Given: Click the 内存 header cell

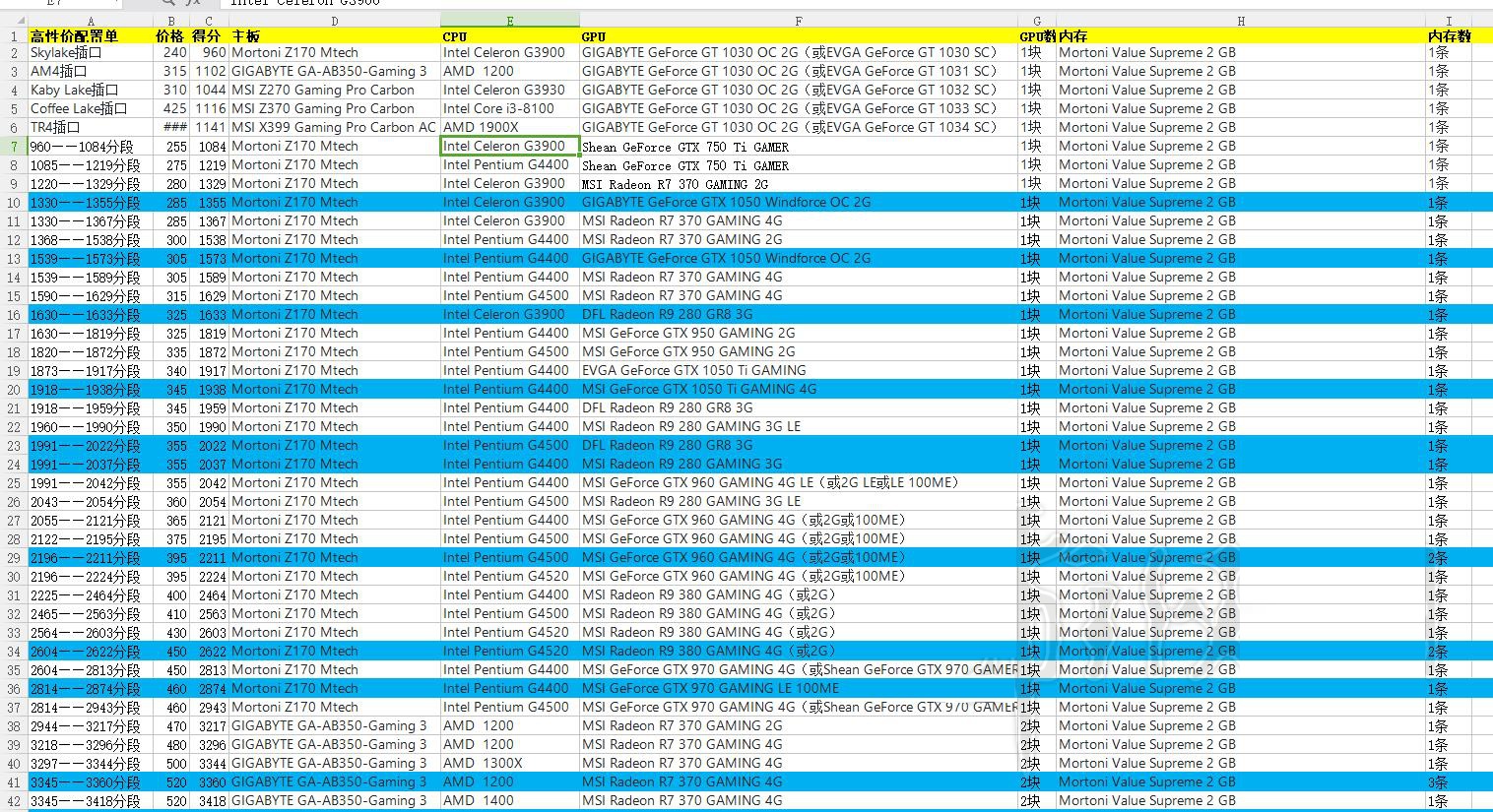Looking at the screenshot, I should click(1241, 36).
